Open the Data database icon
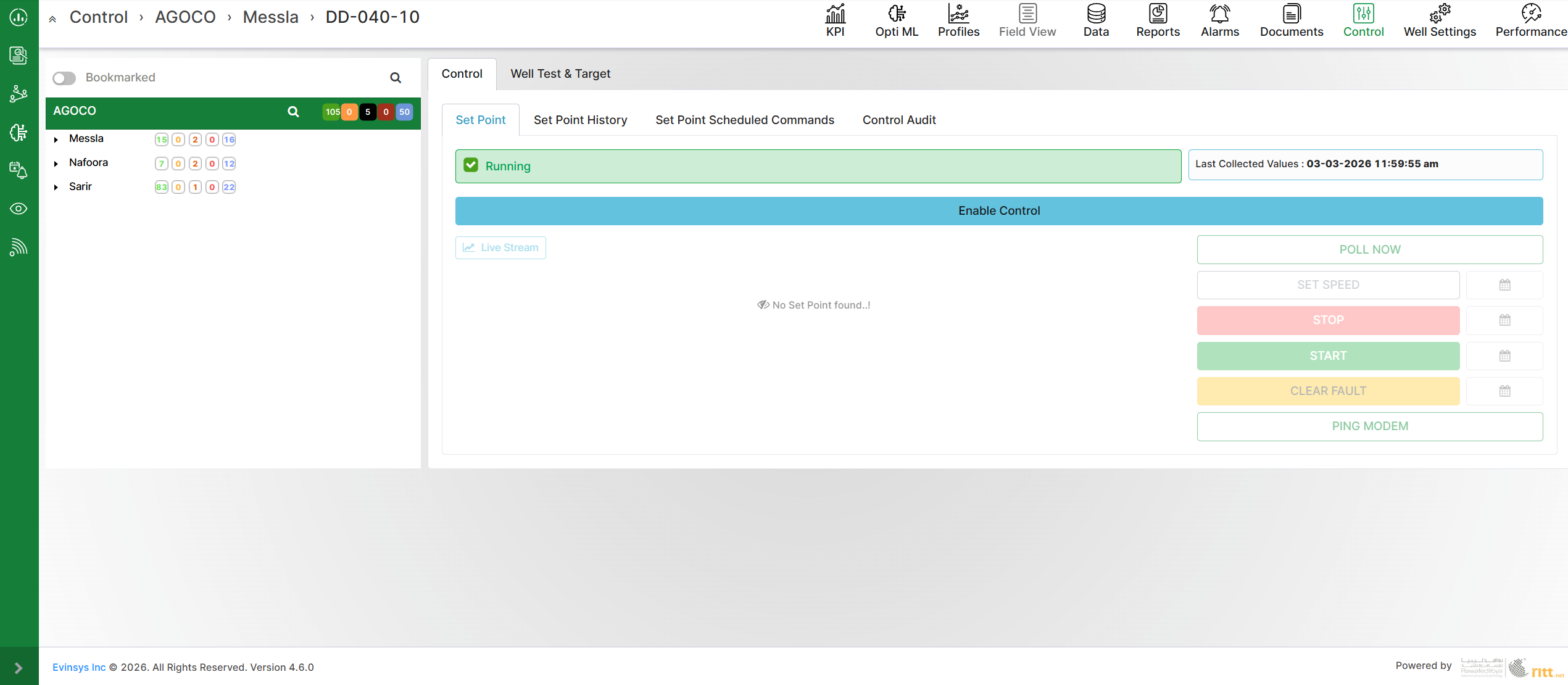The height and width of the screenshot is (685, 1568). [x=1096, y=14]
